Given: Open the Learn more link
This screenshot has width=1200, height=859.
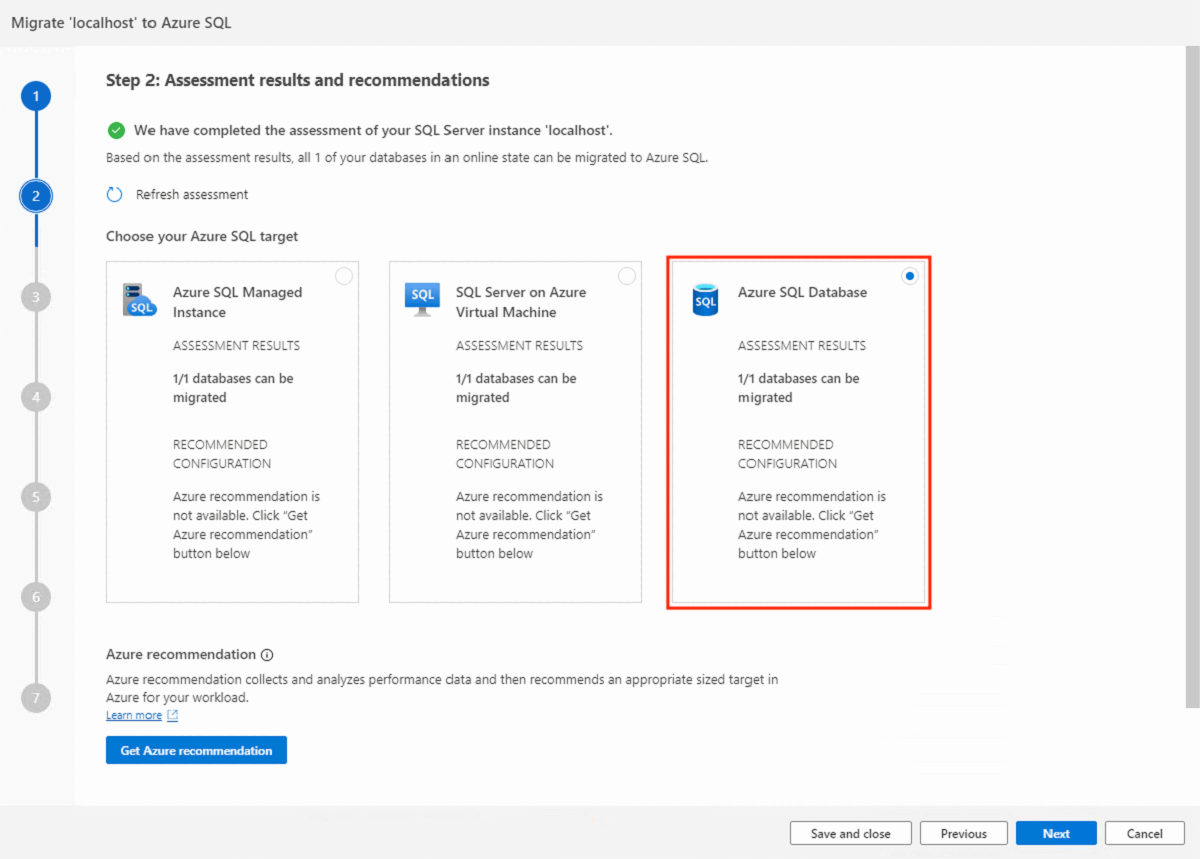Looking at the screenshot, I should [x=134, y=715].
